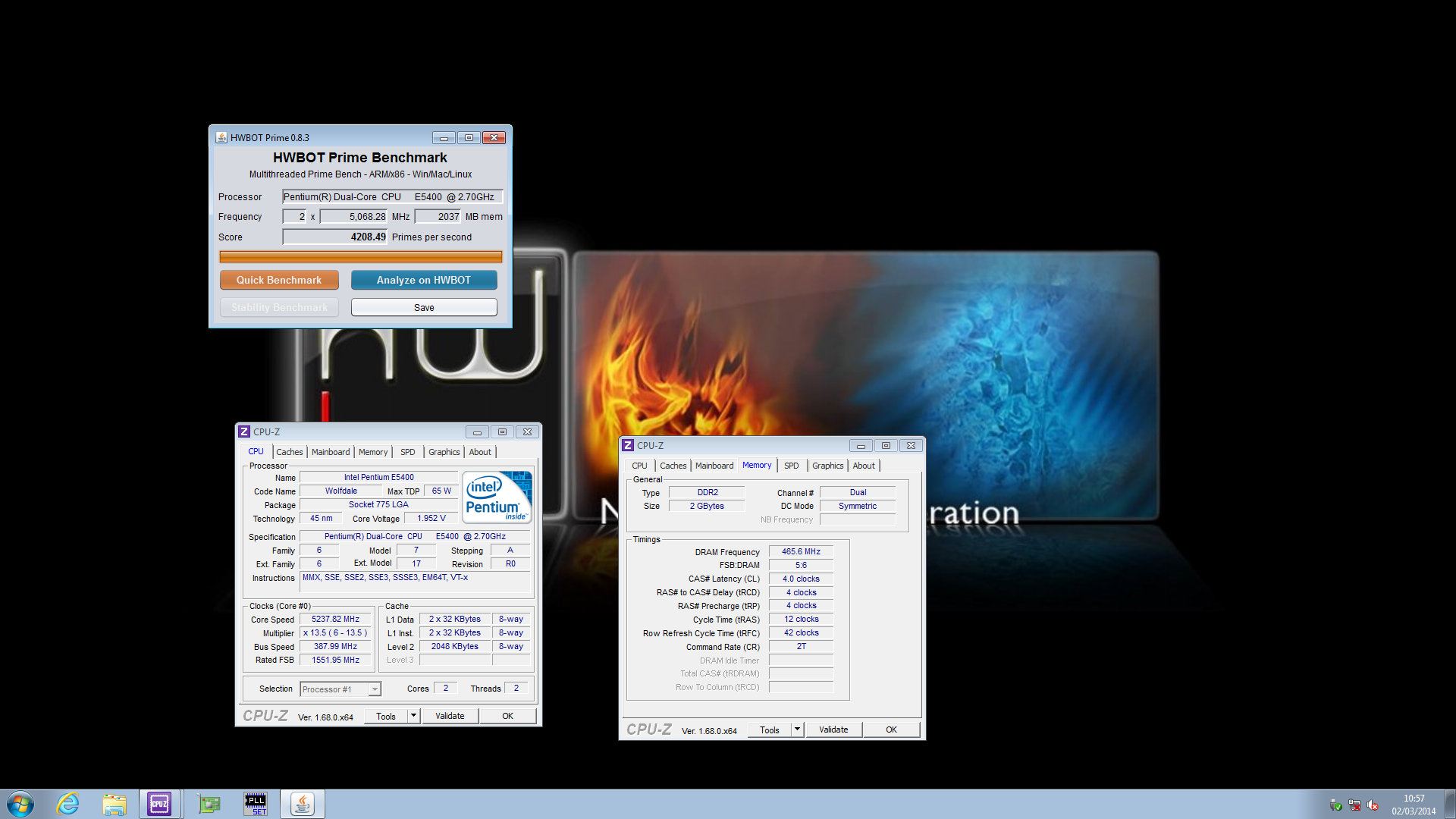Close the CPU-Z Memory window
The width and height of the screenshot is (1456, 819).
(911, 446)
